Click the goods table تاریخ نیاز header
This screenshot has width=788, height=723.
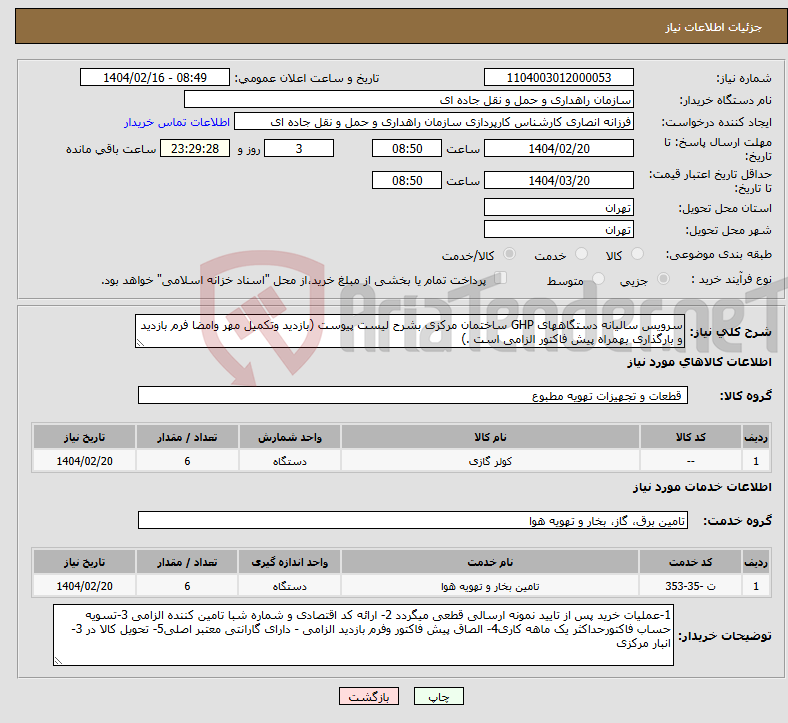(84, 437)
